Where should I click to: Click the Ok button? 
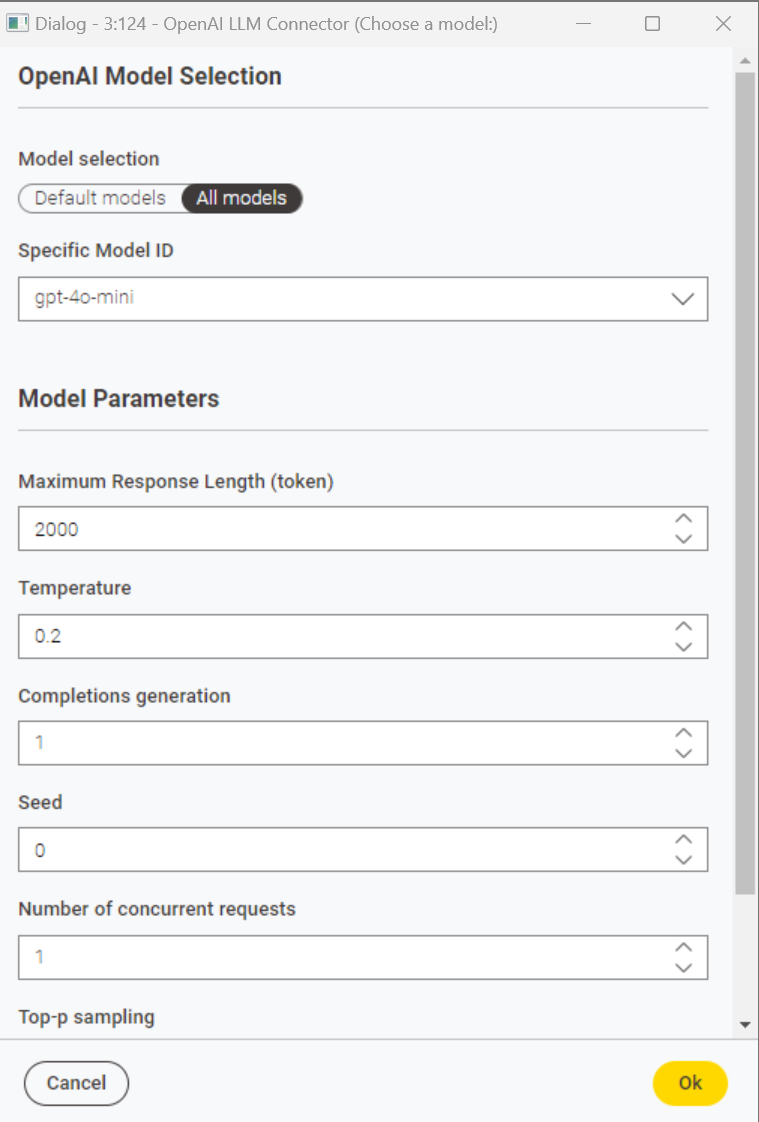tap(690, 1083)
